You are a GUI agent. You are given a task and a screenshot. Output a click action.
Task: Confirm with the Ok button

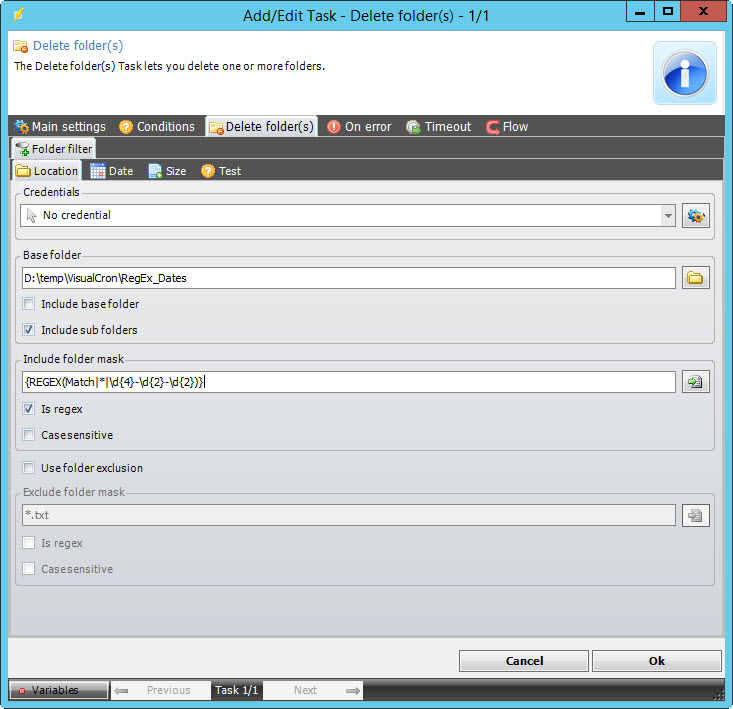click(656, 661)
